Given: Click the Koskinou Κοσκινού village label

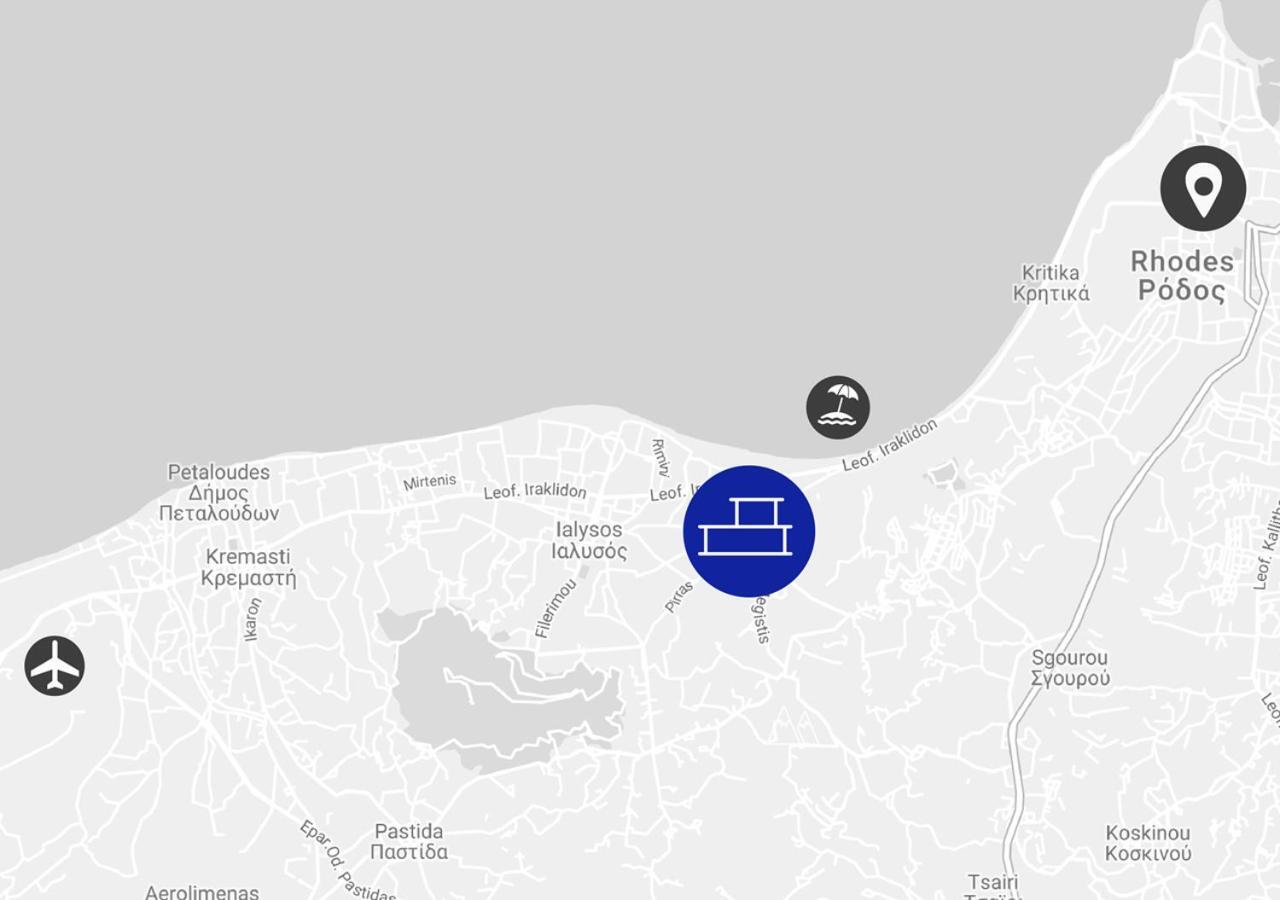Looking at the screenshot, I should 1148,843.
